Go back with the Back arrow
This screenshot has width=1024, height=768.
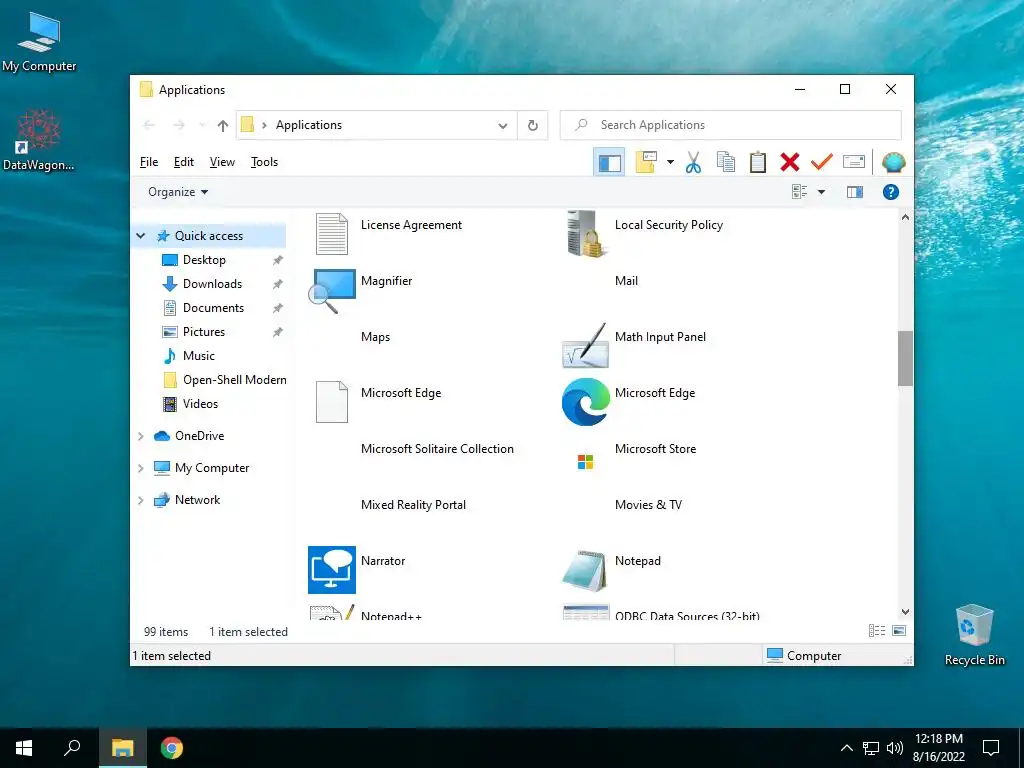point(149,125)
